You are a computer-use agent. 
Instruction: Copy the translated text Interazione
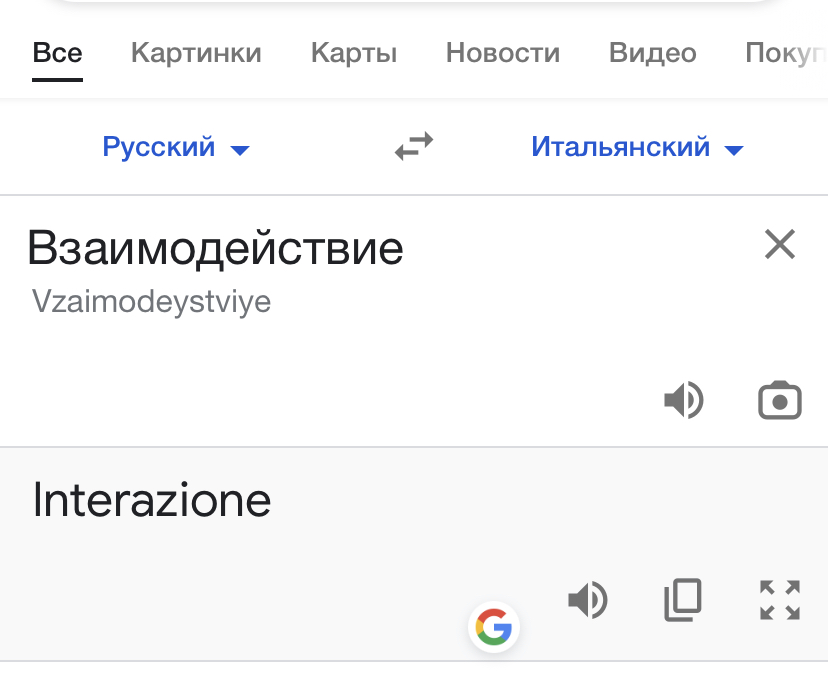click(x=683, y=600)
